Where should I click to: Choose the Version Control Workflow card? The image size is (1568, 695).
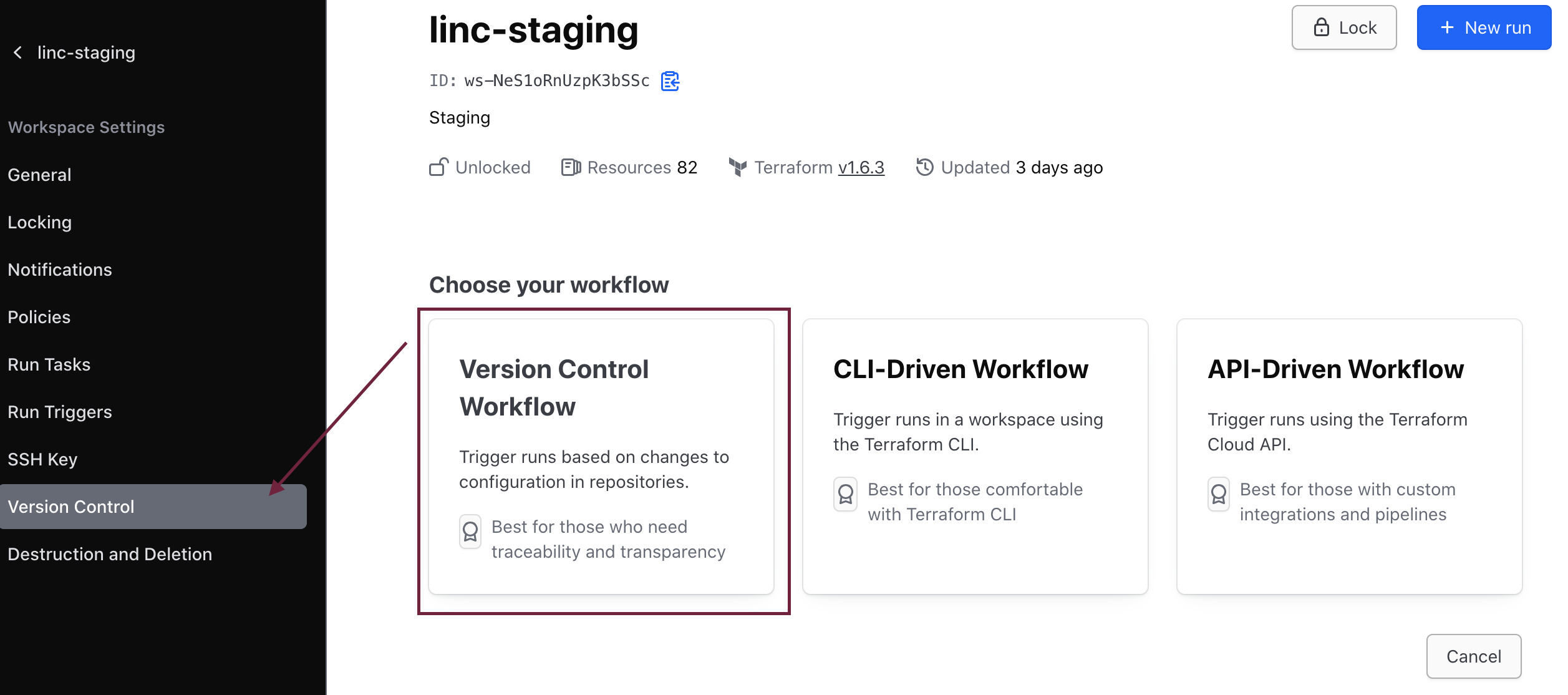coord(601,457)
